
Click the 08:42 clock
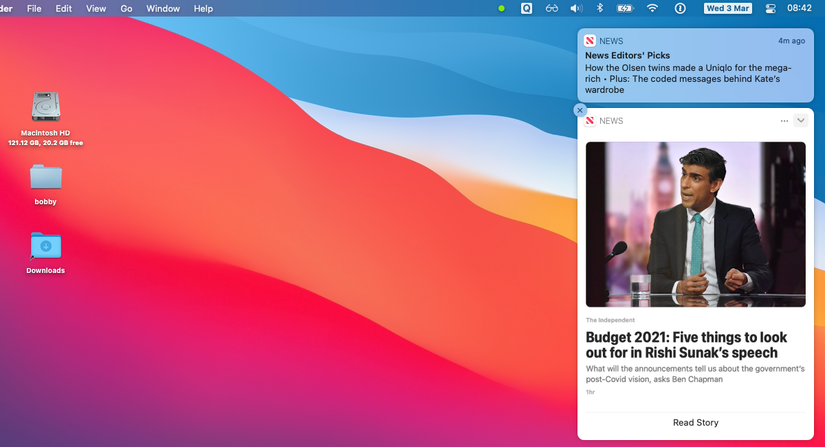(799, 8)
